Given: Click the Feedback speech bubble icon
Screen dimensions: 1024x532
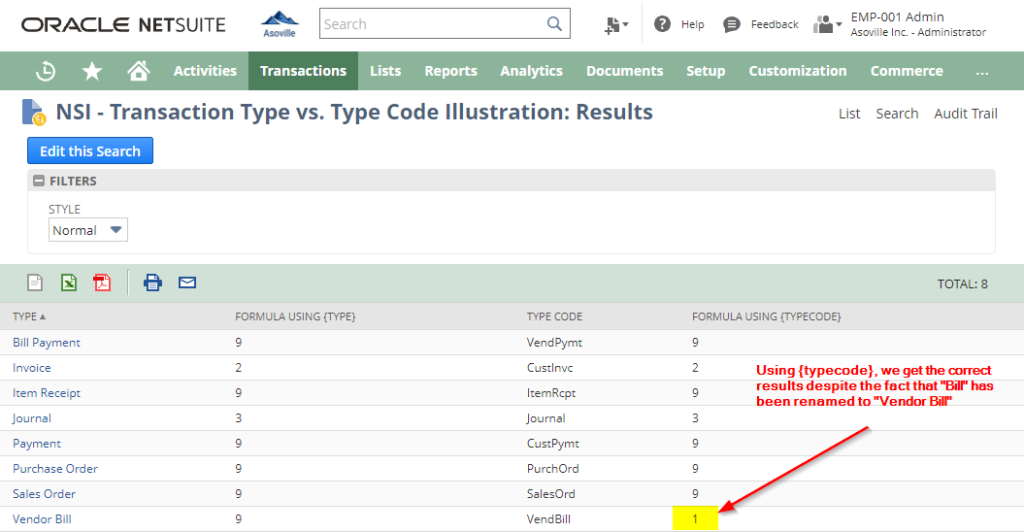Looking at the screenshot, I should (731, 25).
